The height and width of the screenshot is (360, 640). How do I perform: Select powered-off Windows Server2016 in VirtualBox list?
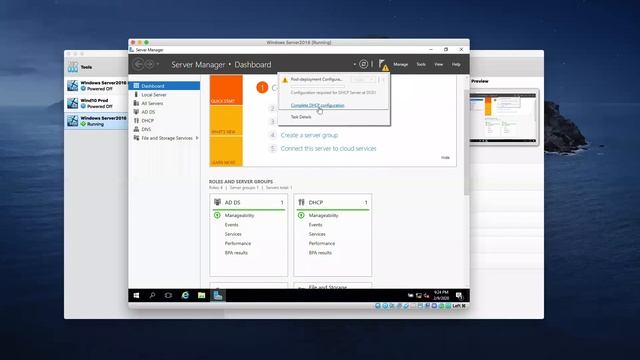tap(96, 85)
